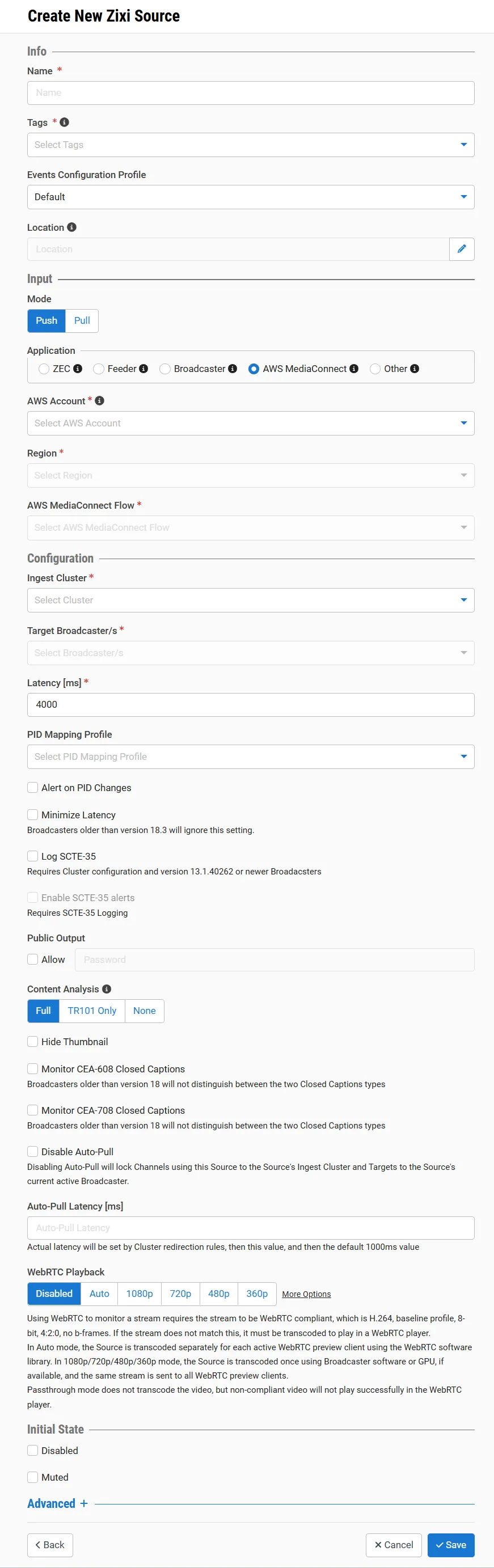
Task: Click the Broadcaster info icon
Action: click(233, 369)
